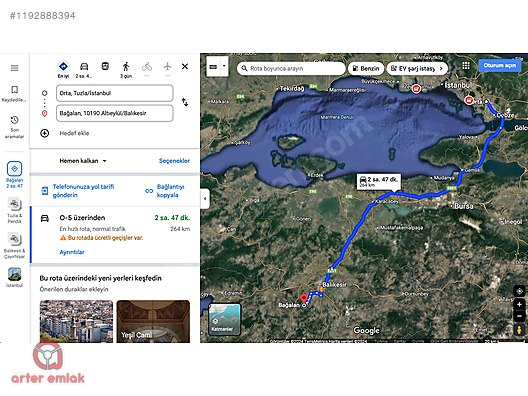Select the driving travel mode

pos(84,70)
